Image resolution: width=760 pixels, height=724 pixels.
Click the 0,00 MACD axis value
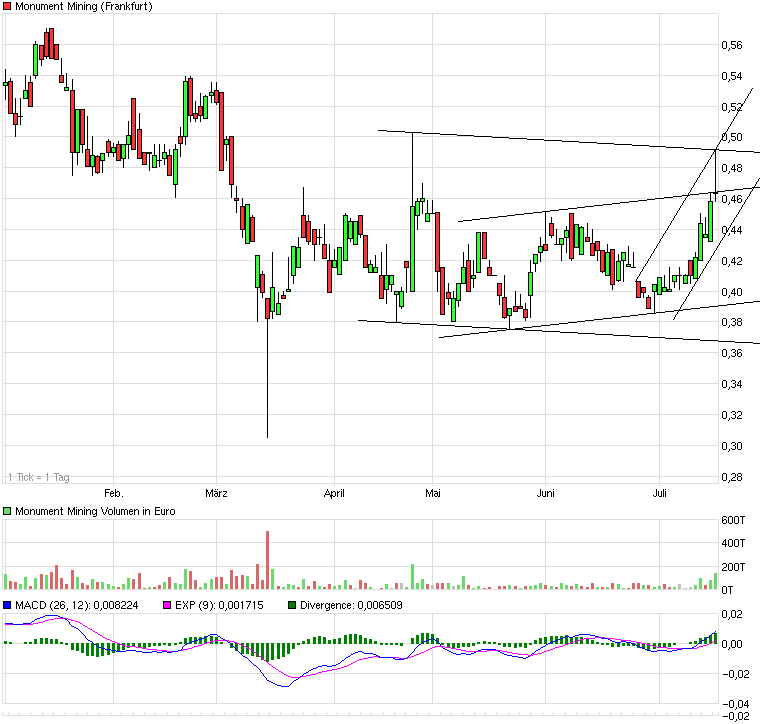(x=732, y=644)
